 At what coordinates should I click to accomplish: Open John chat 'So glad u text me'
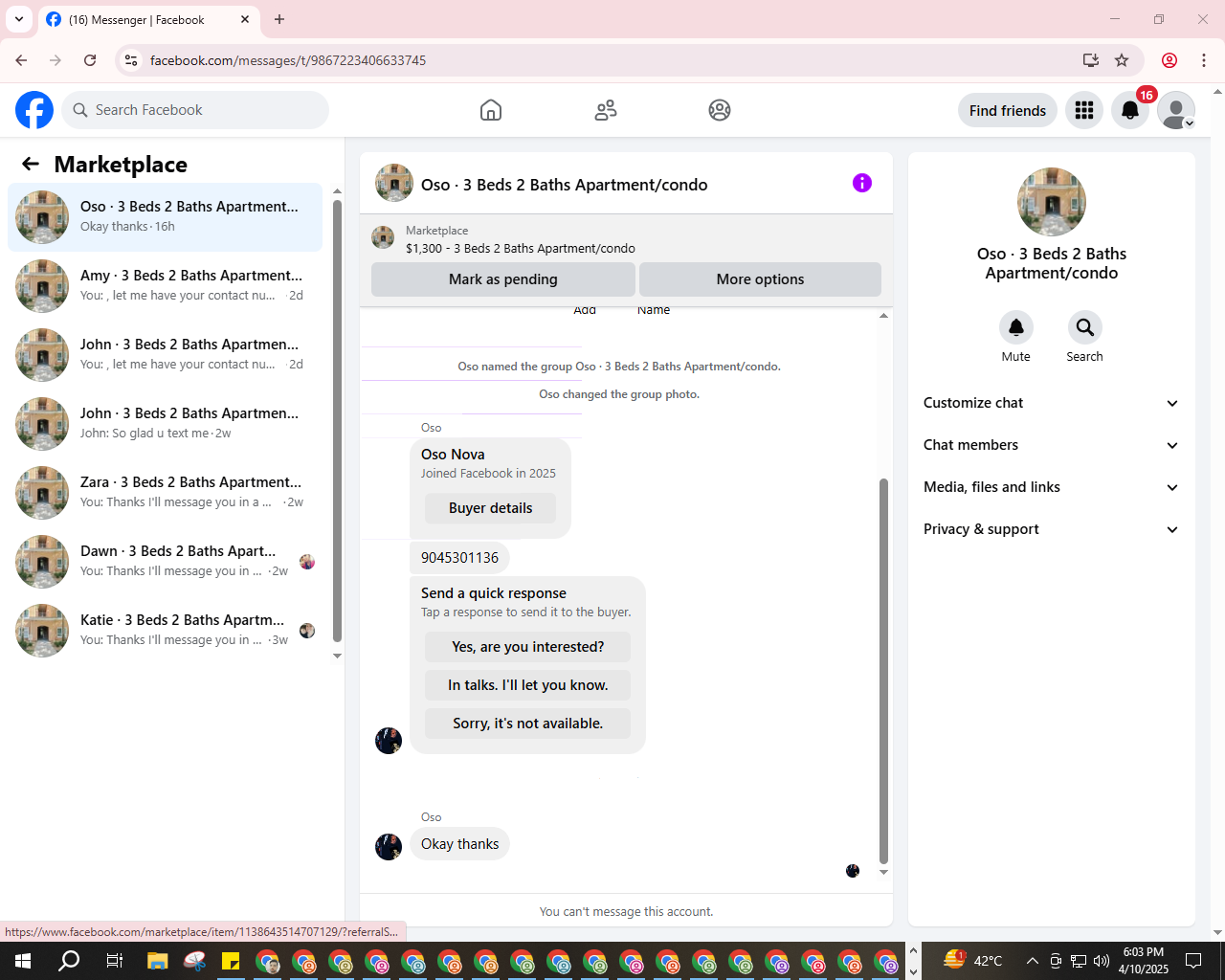(165, 424)
